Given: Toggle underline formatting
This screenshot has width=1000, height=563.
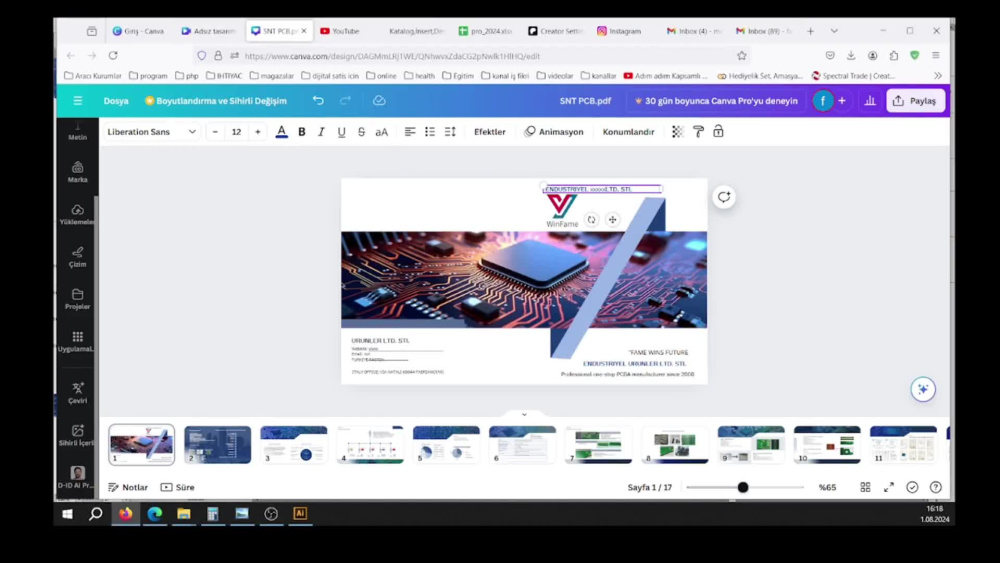Looking at the screenshot, I should tap(342, 132).
